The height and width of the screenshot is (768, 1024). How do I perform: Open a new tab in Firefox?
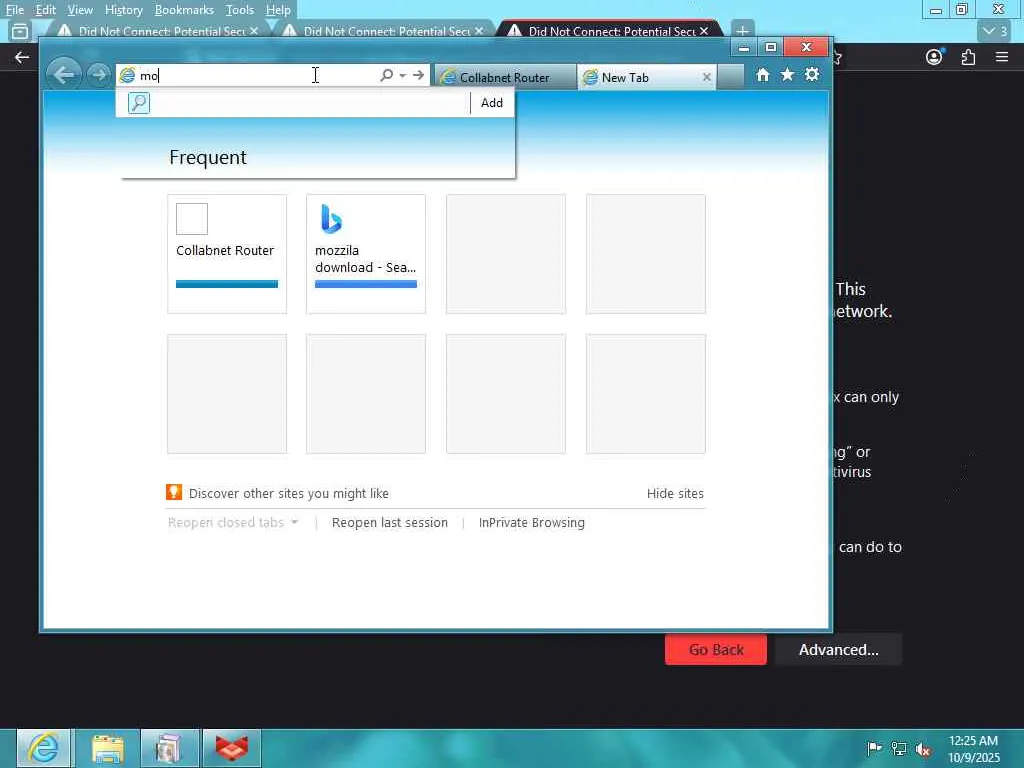pos(743,31)
